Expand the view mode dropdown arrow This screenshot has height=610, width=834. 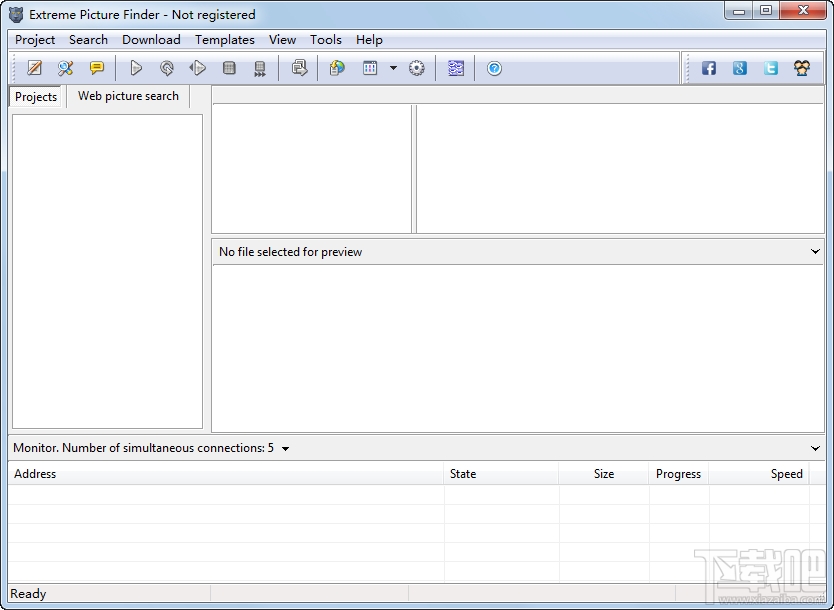click(393, 68)
